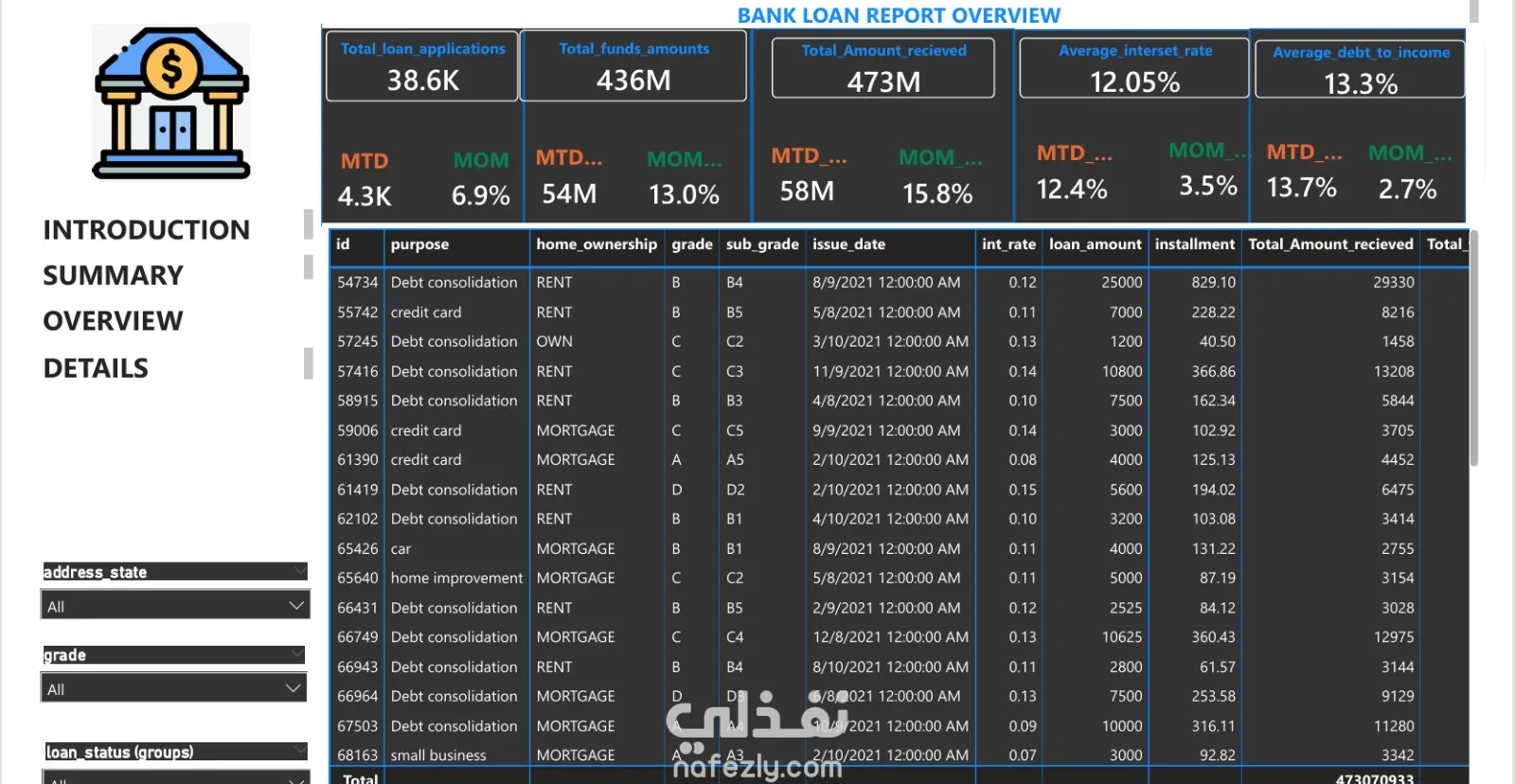Go to the SUMMARY page
This screenshot has height=784, width=1515.
(113, 276)
